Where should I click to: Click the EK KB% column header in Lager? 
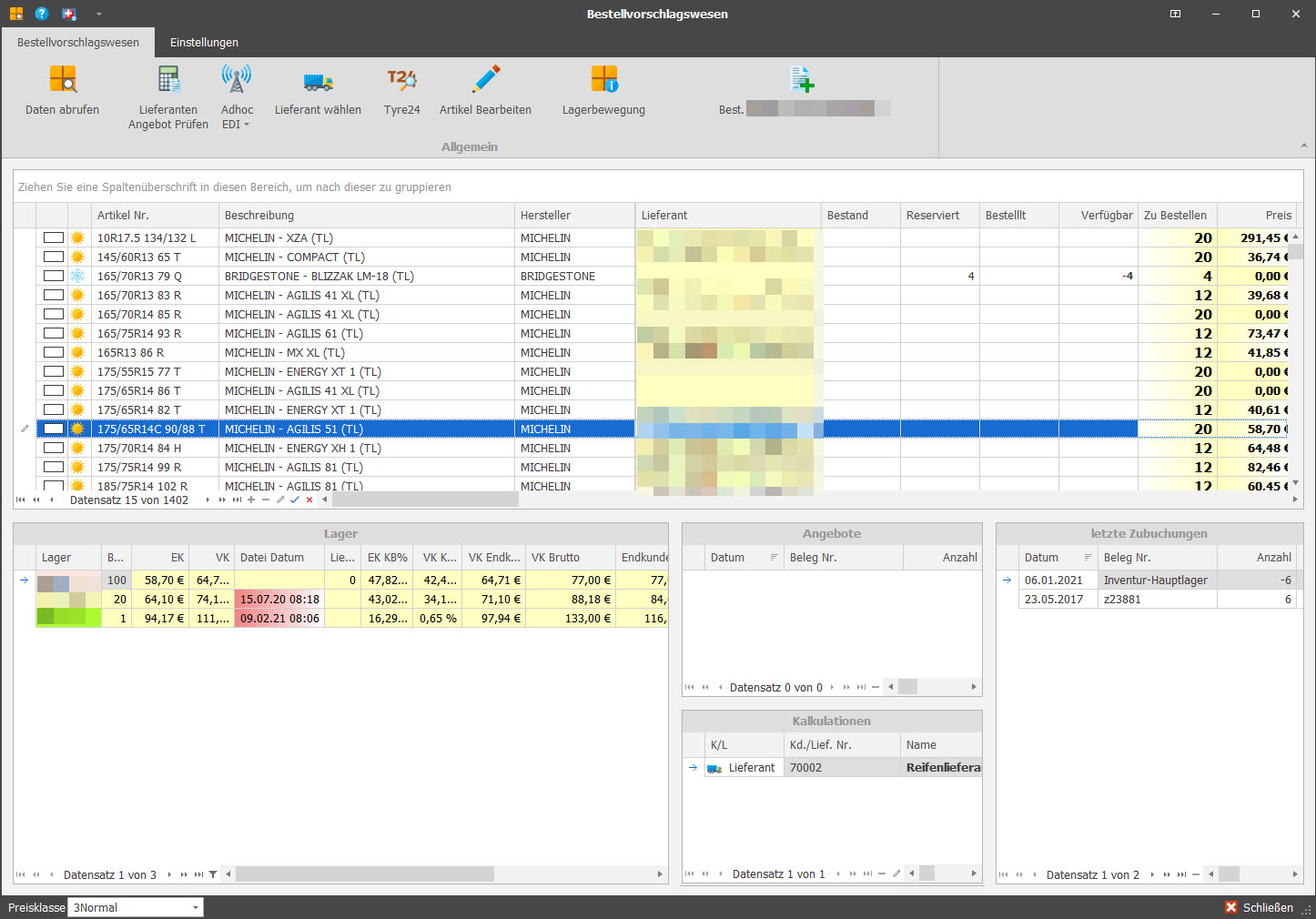click(387, 558)
